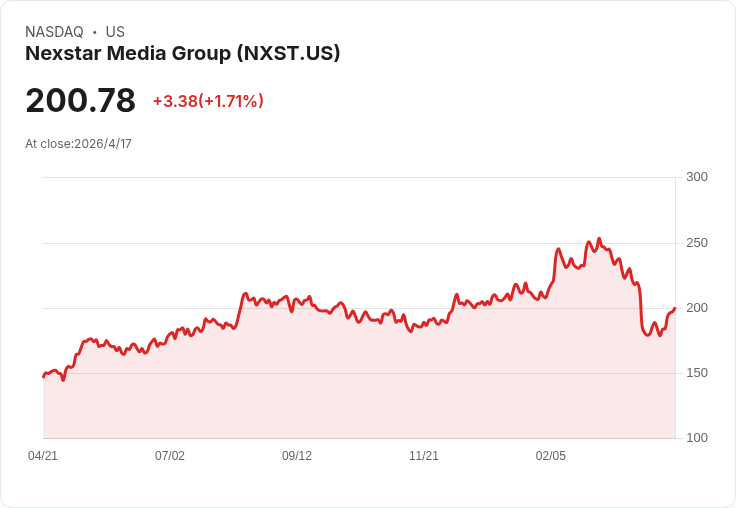Viewport: 736px width, 508px height.
Task: Click the leftmost start of the price line
Action: [x=43, y=377]
